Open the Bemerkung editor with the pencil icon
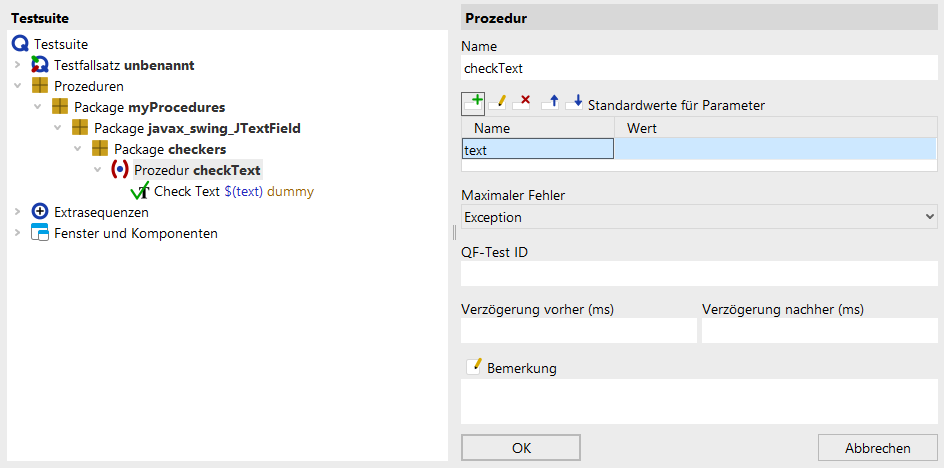This screenshot has width=944, height=468. [474, 366]
